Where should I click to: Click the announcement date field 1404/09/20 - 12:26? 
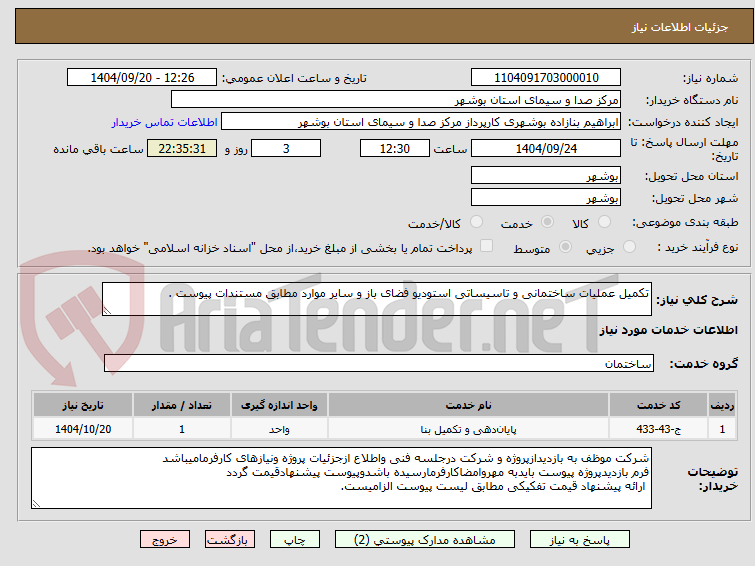tap(142, 78)
